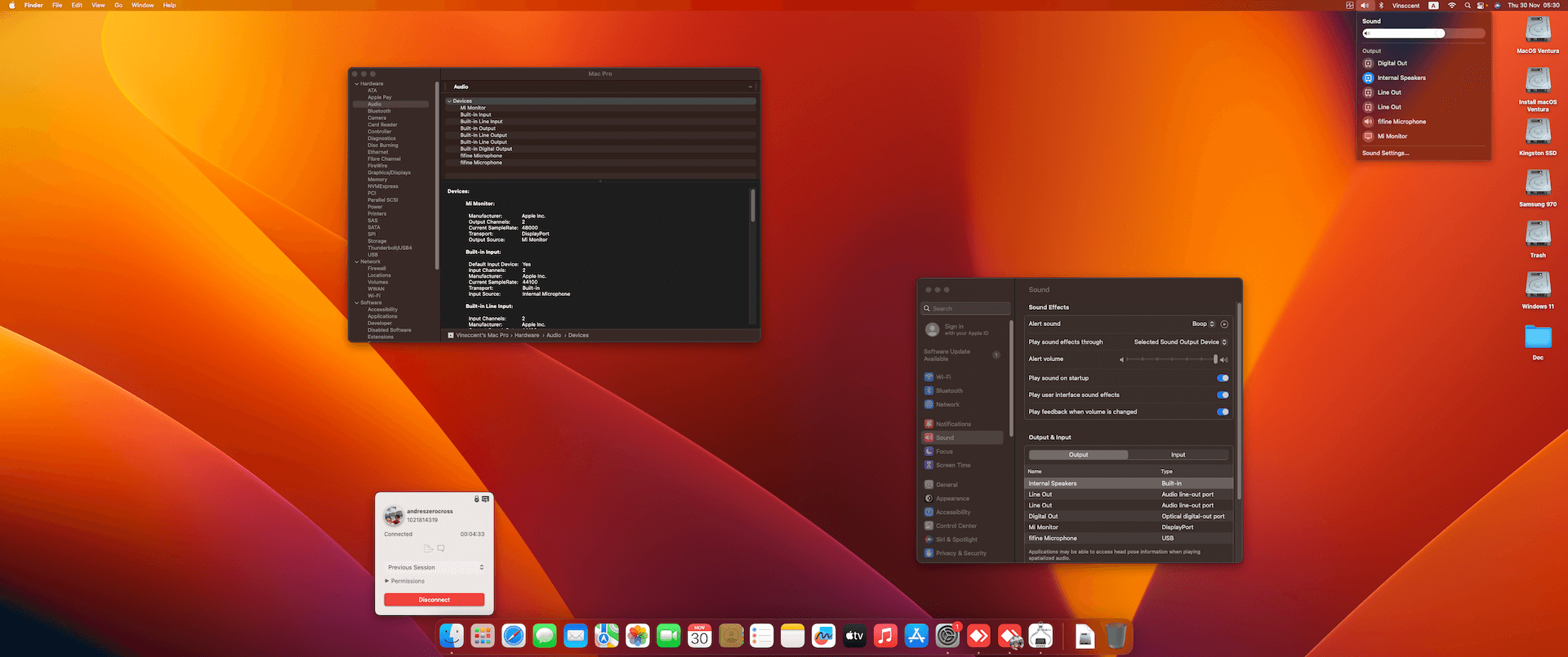The height and width of the screenshot is (657, 1568).
Task: Switch to the Output tab in Sound
Action: coord(1078,455)
